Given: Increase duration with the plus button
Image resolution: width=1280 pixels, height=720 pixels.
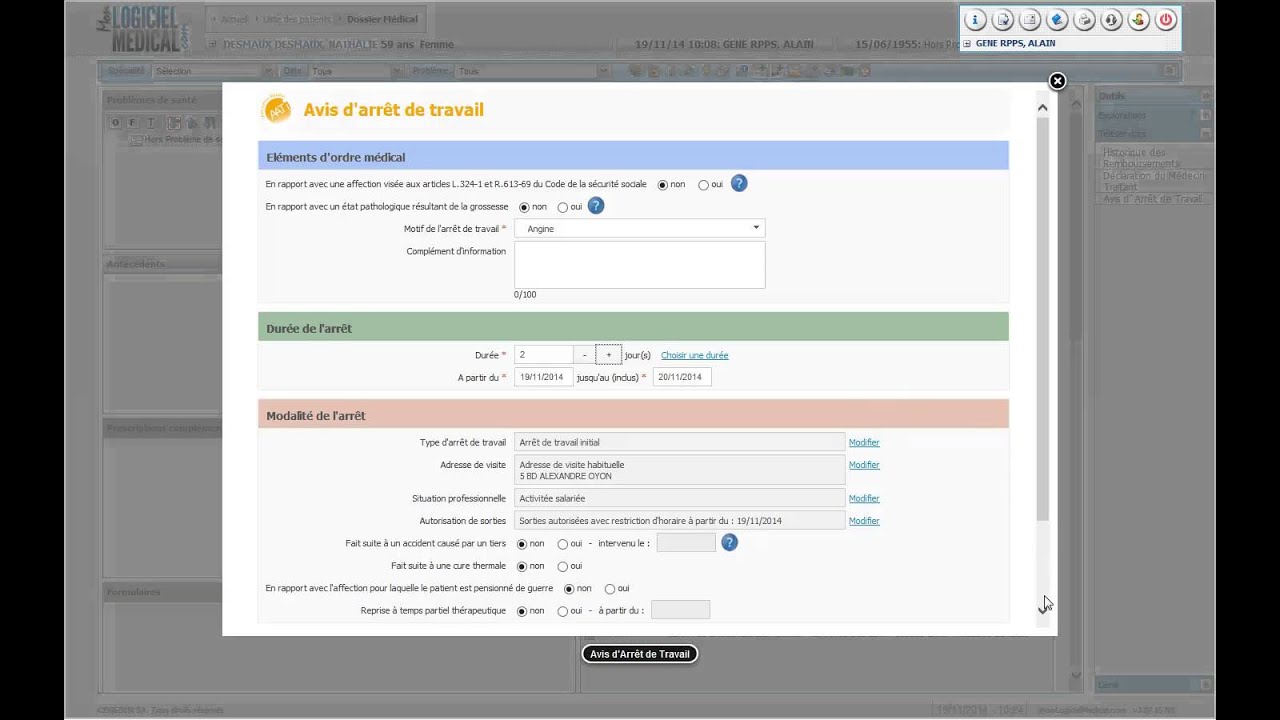Looking at the screenshot, I should tap(608, 355).
